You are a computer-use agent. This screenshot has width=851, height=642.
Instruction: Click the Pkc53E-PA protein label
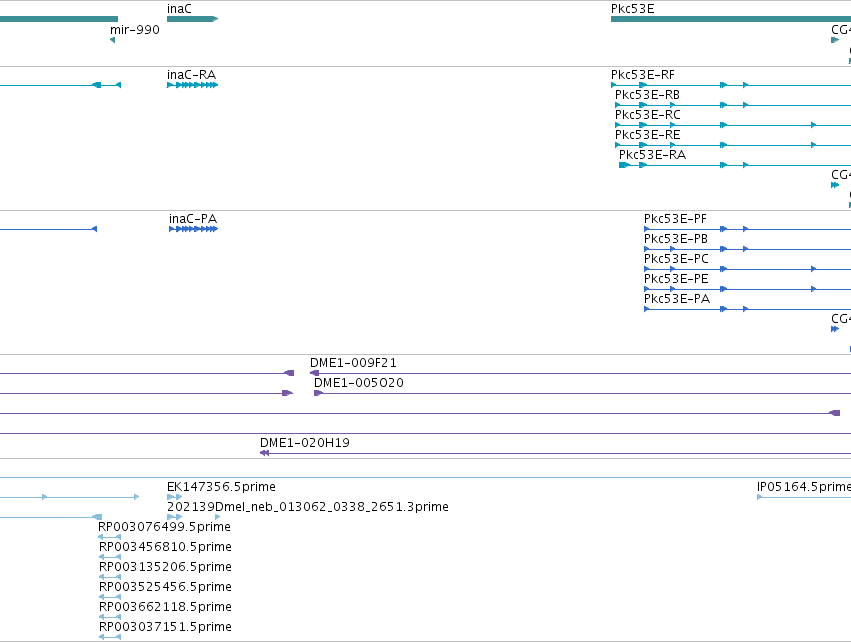pos(677,299)
